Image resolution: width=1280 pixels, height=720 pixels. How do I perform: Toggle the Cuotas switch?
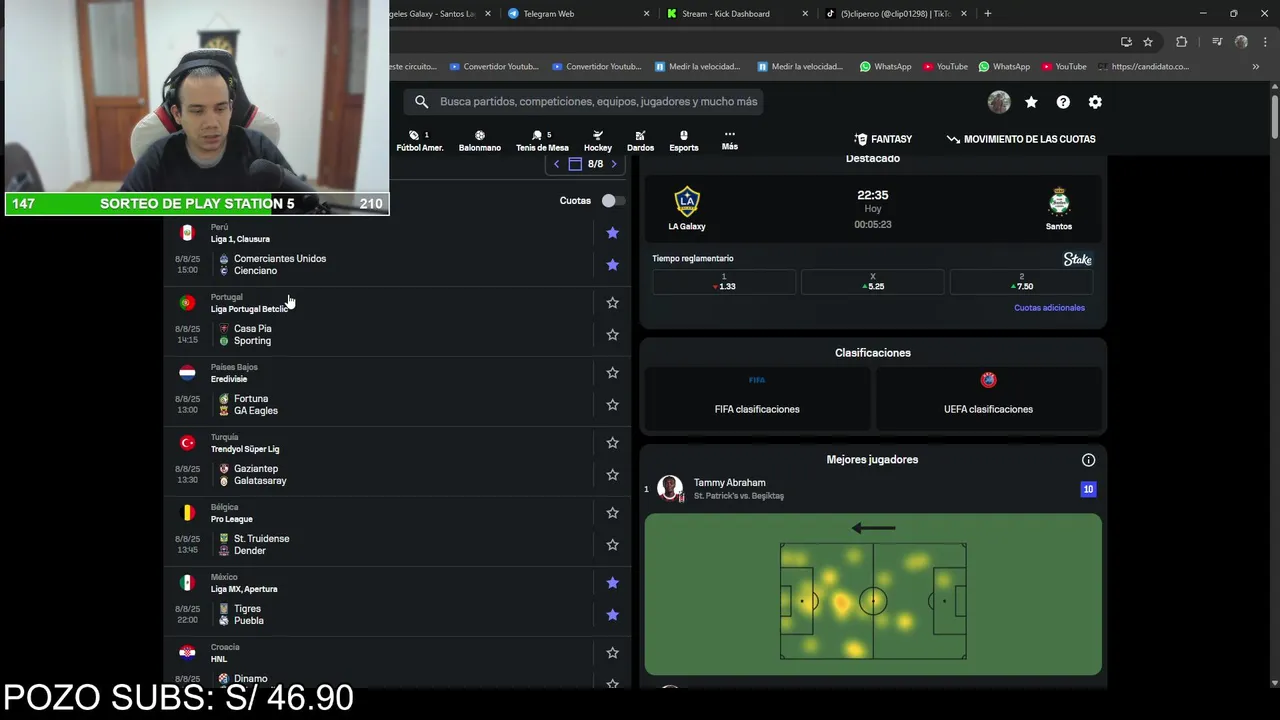[613, 201]
